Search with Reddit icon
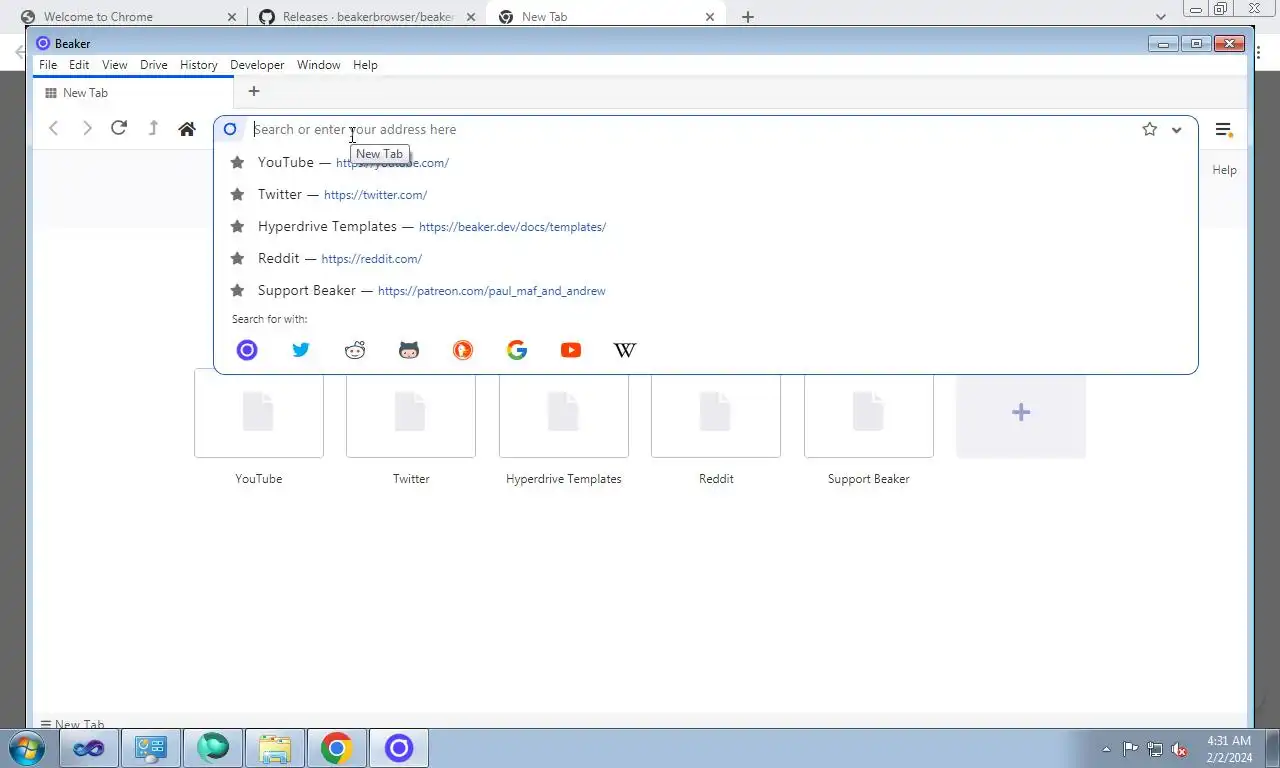1280x768 pixels. pos(355,350)
